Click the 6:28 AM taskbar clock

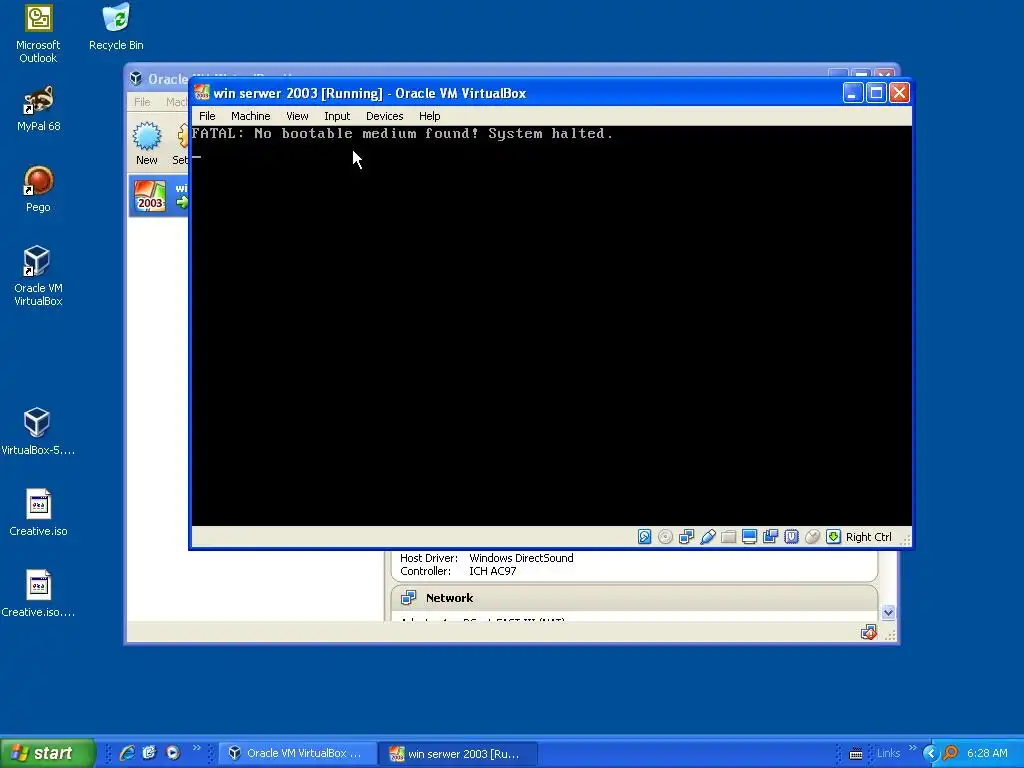pyautogui.click(x=987, y=753)
